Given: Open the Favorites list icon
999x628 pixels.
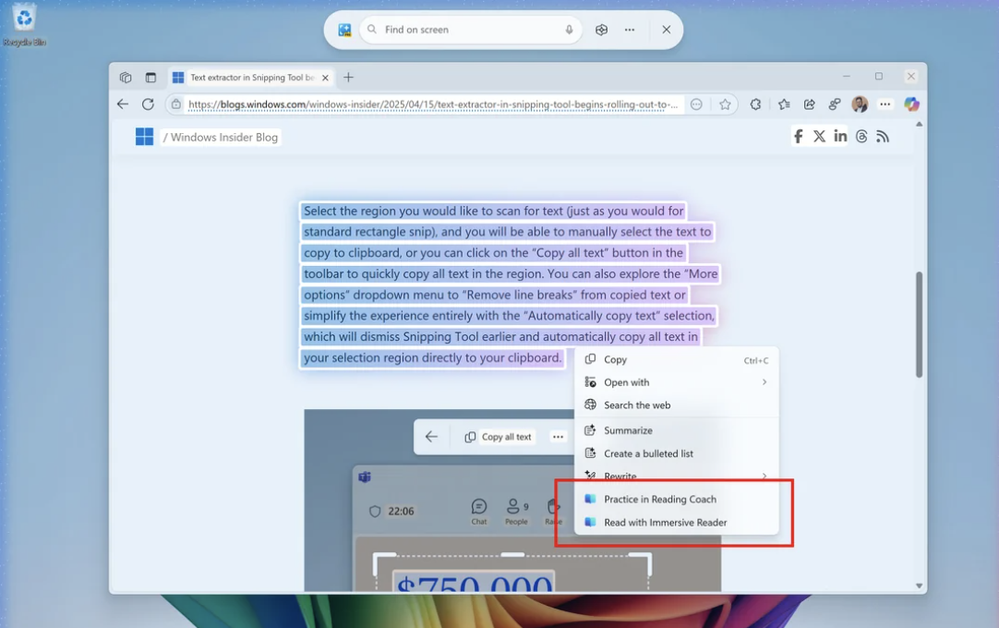Looking at the screenshot, I should pos(784,104).
